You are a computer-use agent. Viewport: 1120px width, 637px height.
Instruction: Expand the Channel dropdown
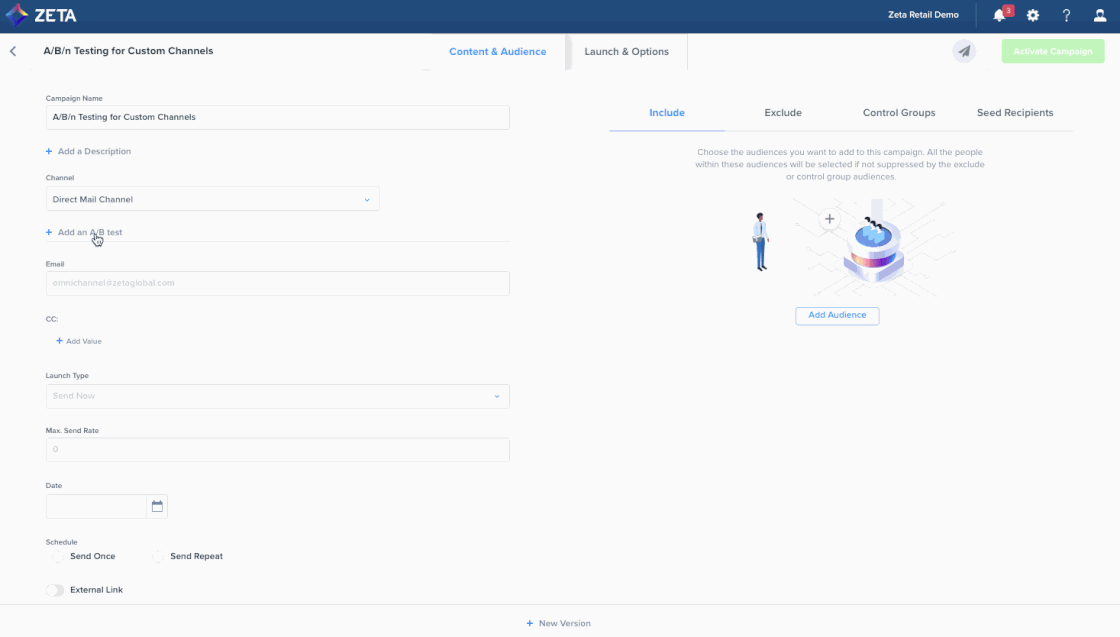coord(212,199)
